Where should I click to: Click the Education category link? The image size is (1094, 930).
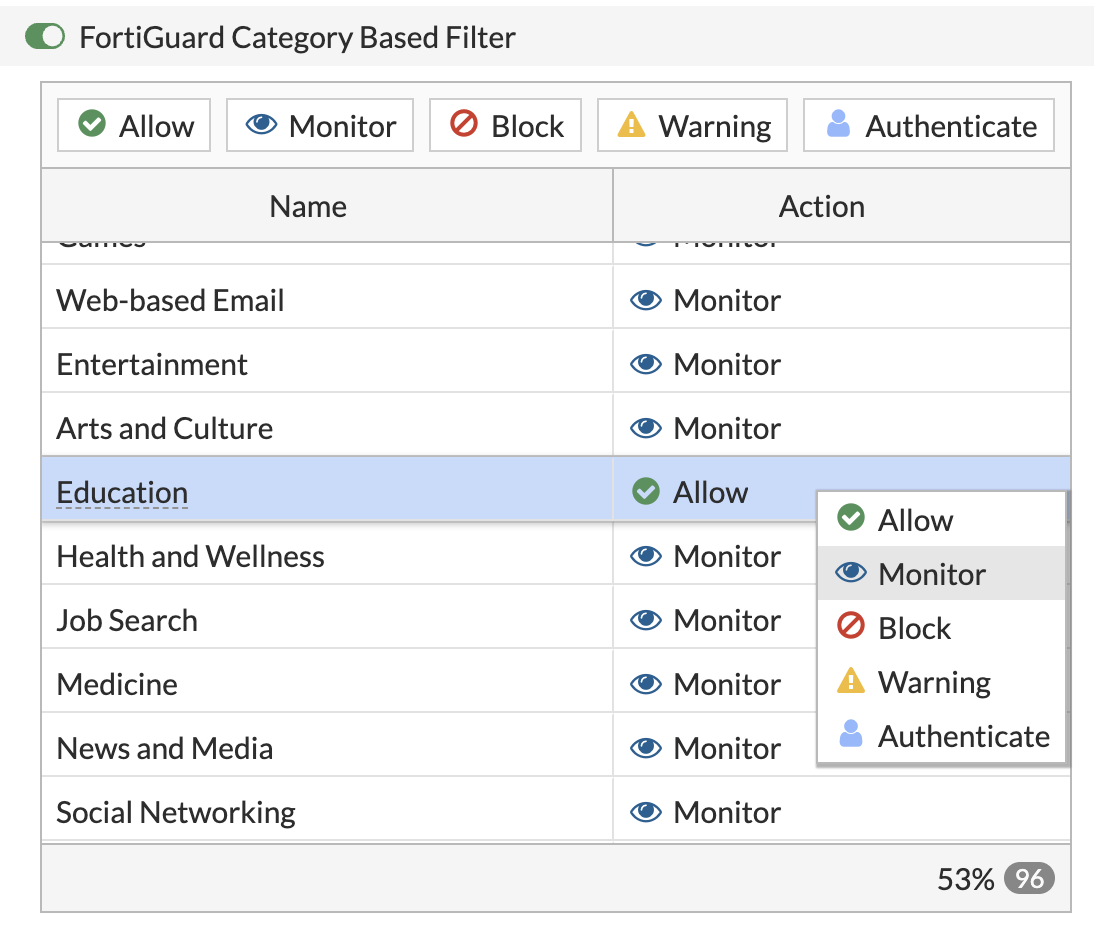(121, 491)
